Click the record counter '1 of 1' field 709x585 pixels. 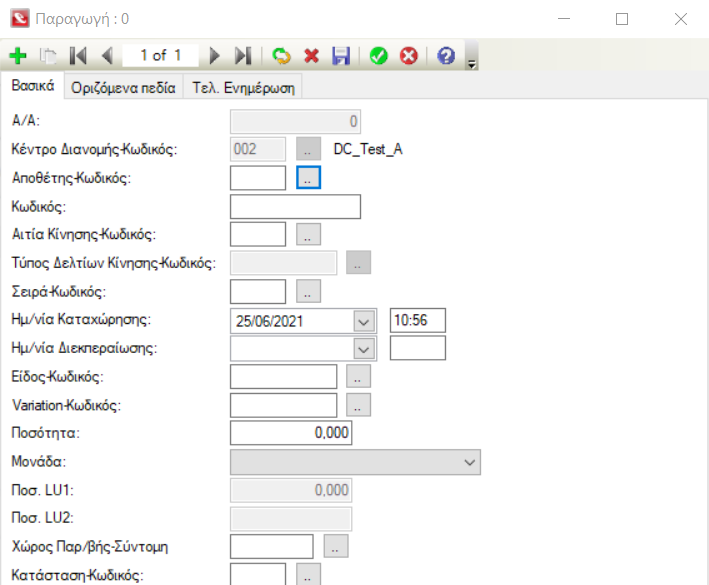pyautogui.click(x=161, y=55)
